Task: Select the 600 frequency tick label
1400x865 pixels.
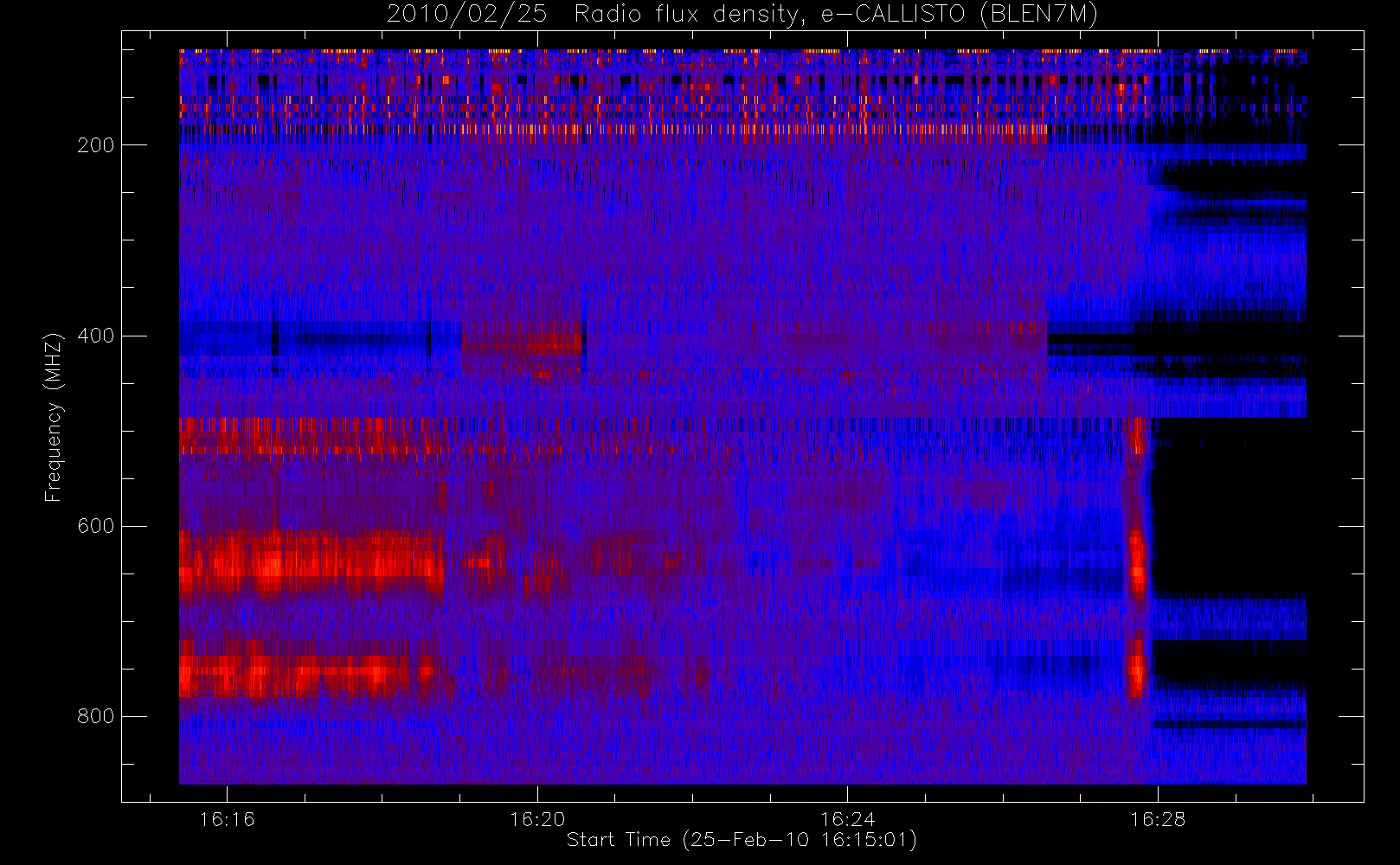Action: pyautogui.click(x=95, y=526)
